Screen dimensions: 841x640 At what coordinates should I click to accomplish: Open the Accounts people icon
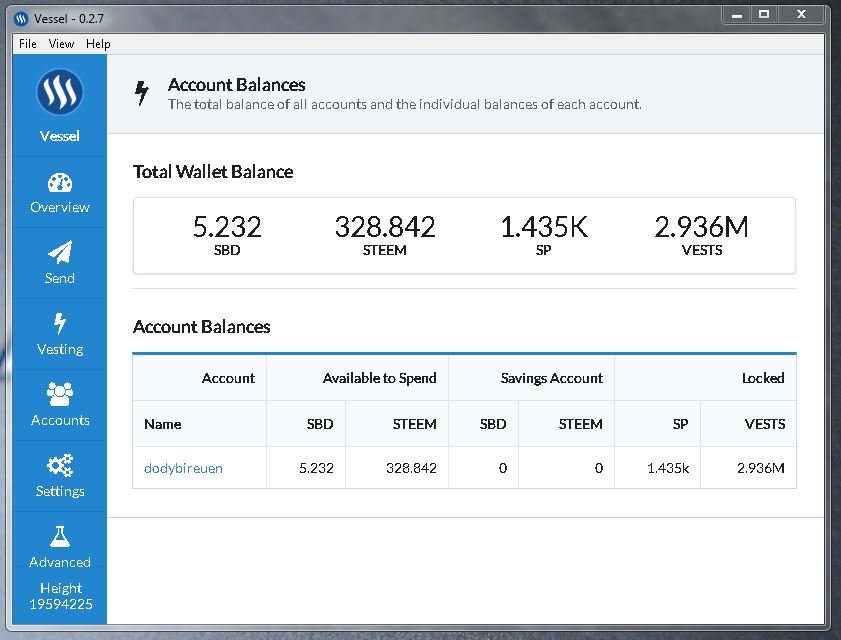(60, 394)
